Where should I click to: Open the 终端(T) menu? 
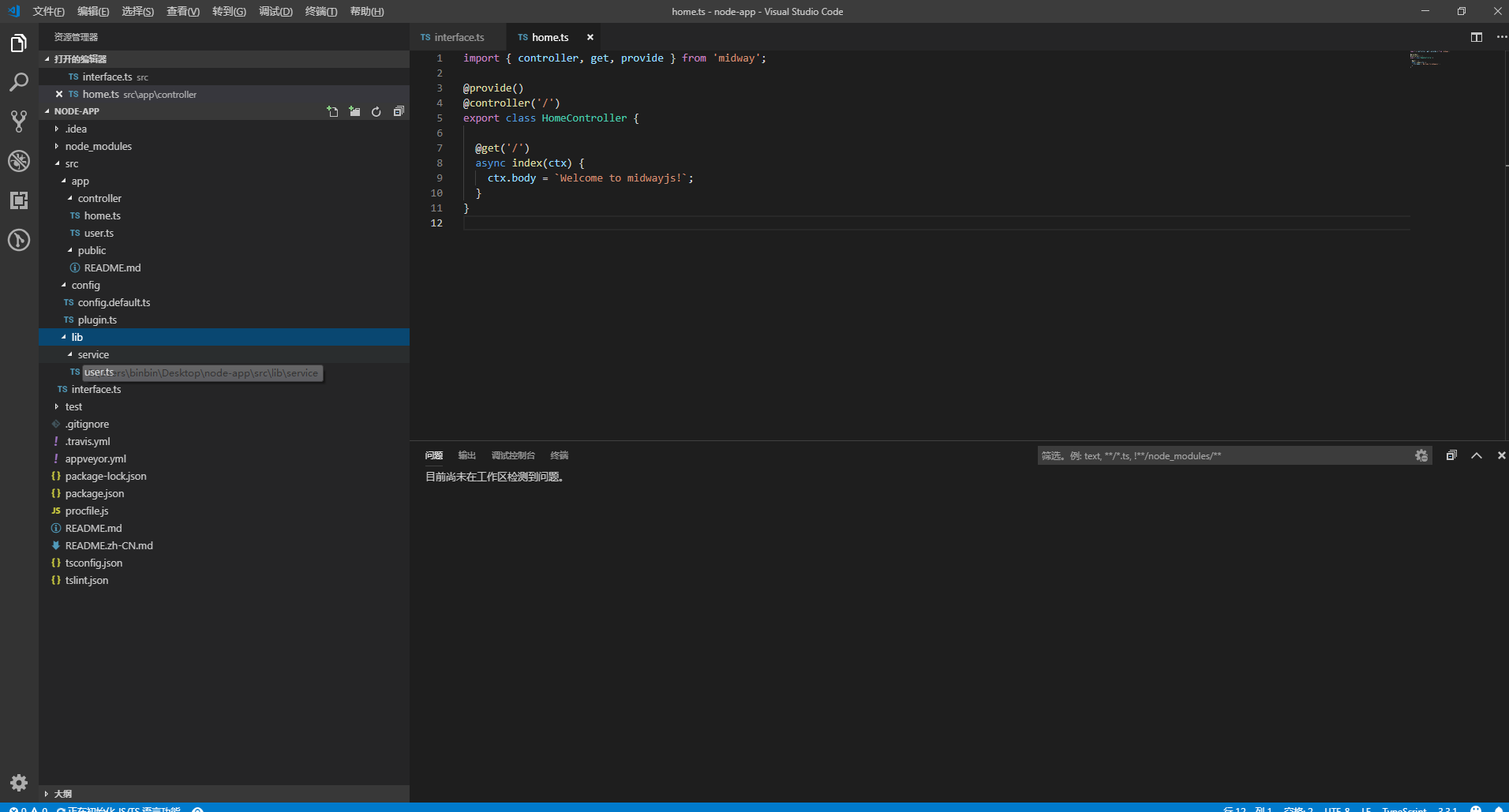321,11
